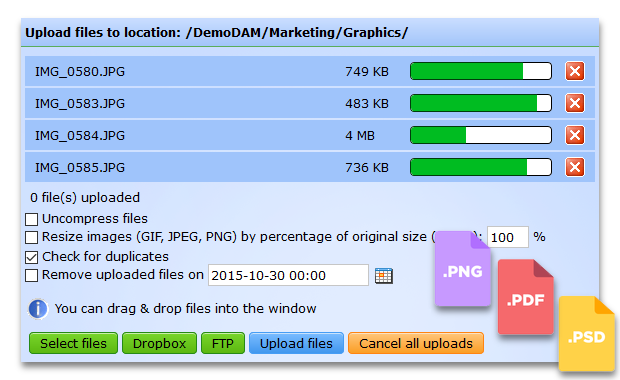Click progress bar for IMG_0584.JPG
Screen dimensions: 620x380
(481, 135)
